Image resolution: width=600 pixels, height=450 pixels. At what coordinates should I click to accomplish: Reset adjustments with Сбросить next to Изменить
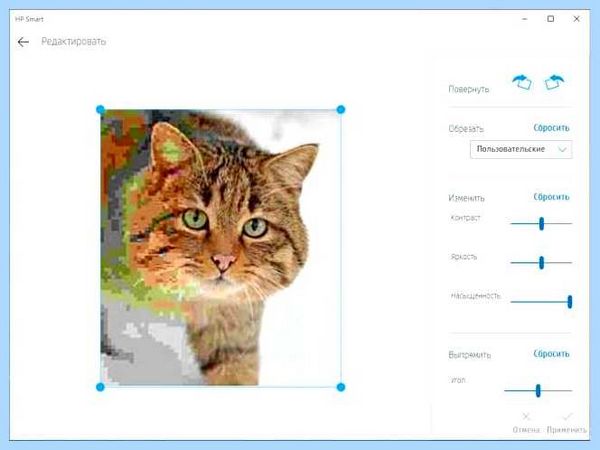tap(551, 197)
